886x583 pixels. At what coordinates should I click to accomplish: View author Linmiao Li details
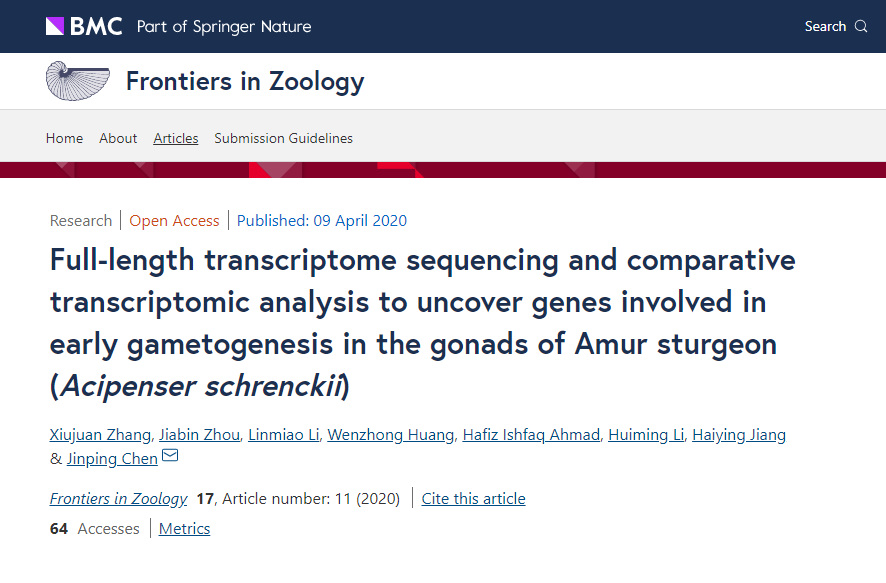[284, 434]
